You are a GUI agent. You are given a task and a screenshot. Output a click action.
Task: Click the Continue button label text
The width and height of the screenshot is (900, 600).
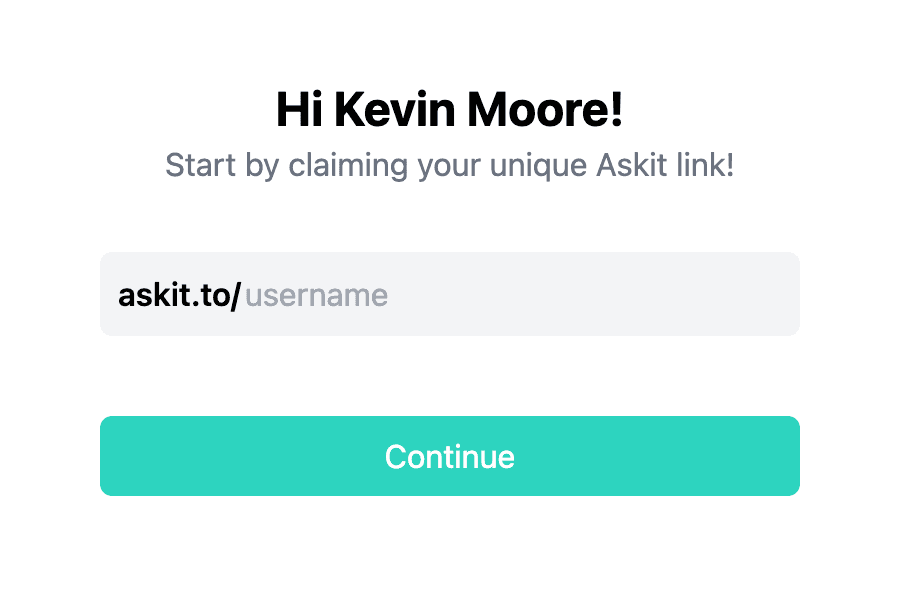pos(450,456)
